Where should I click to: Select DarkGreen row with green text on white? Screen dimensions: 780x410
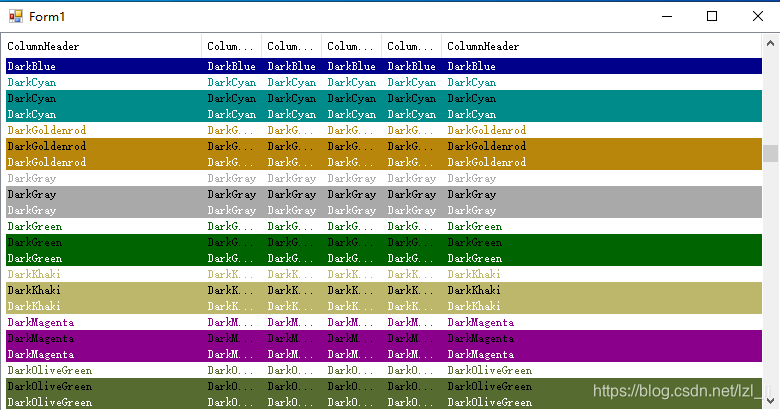[x=384, y=226]
